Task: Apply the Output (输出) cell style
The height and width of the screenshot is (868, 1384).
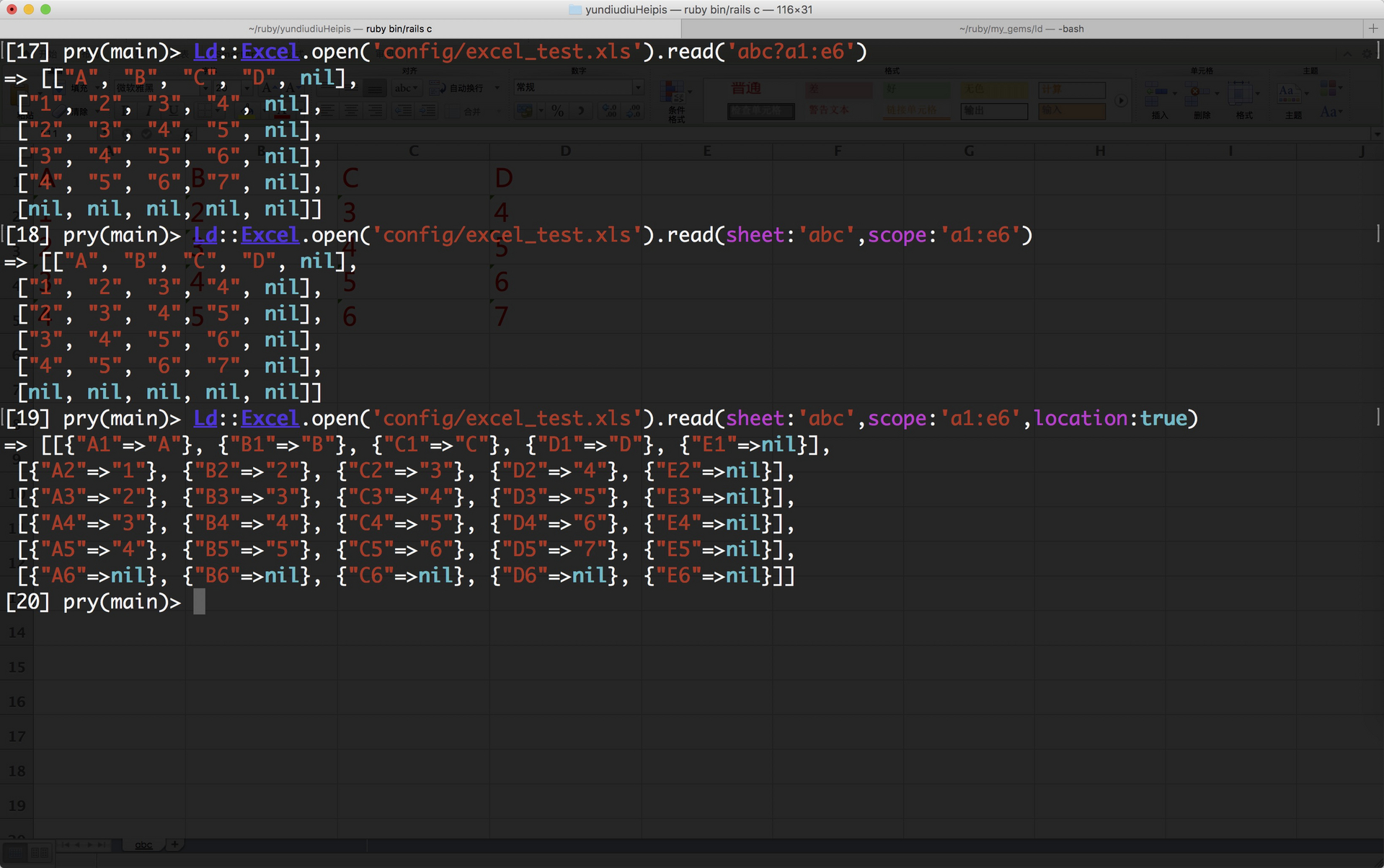Action: (994, 111)
